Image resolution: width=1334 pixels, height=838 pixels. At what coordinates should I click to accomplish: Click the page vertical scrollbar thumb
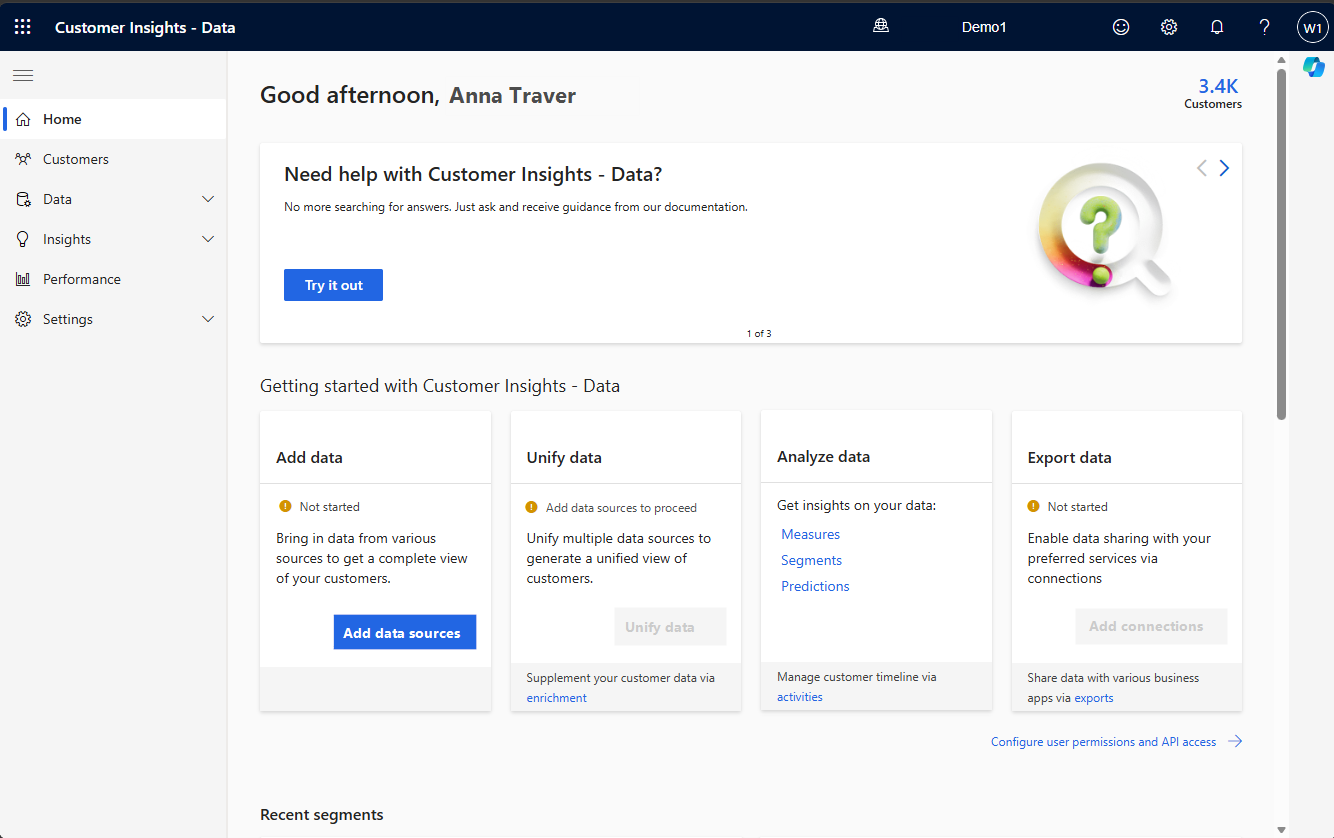(1281, 244)
